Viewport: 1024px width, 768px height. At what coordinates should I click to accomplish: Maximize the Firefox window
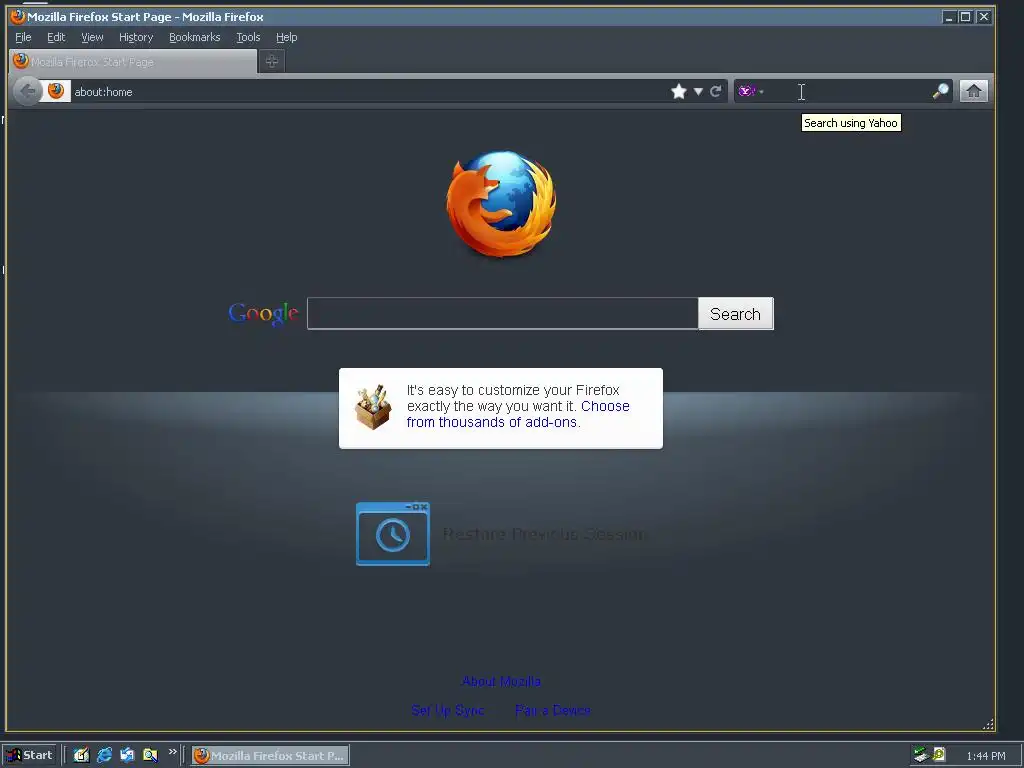pyautogui.click(x=965, y=17)
